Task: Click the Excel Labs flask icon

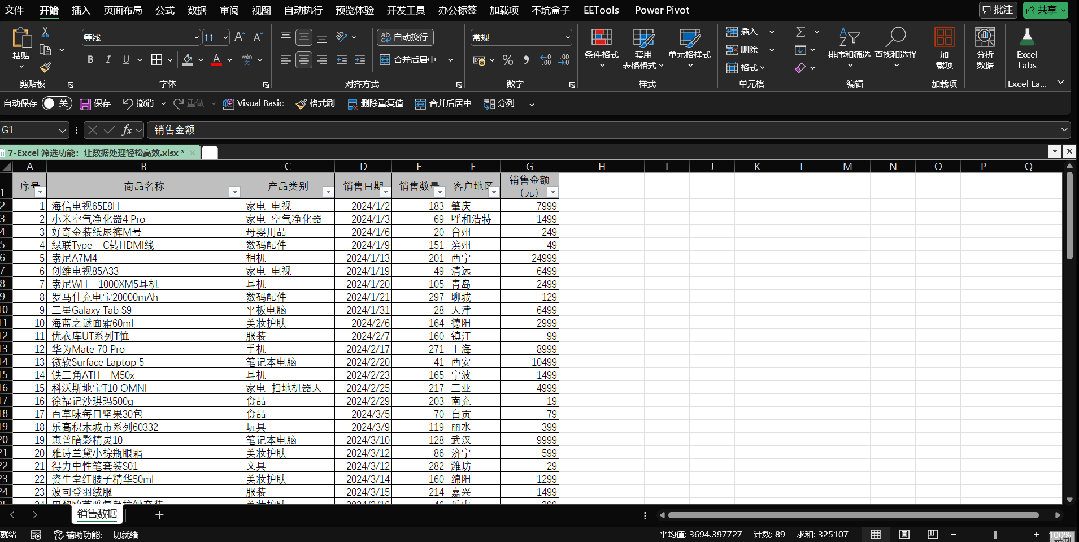Action: coord(1027,47)
